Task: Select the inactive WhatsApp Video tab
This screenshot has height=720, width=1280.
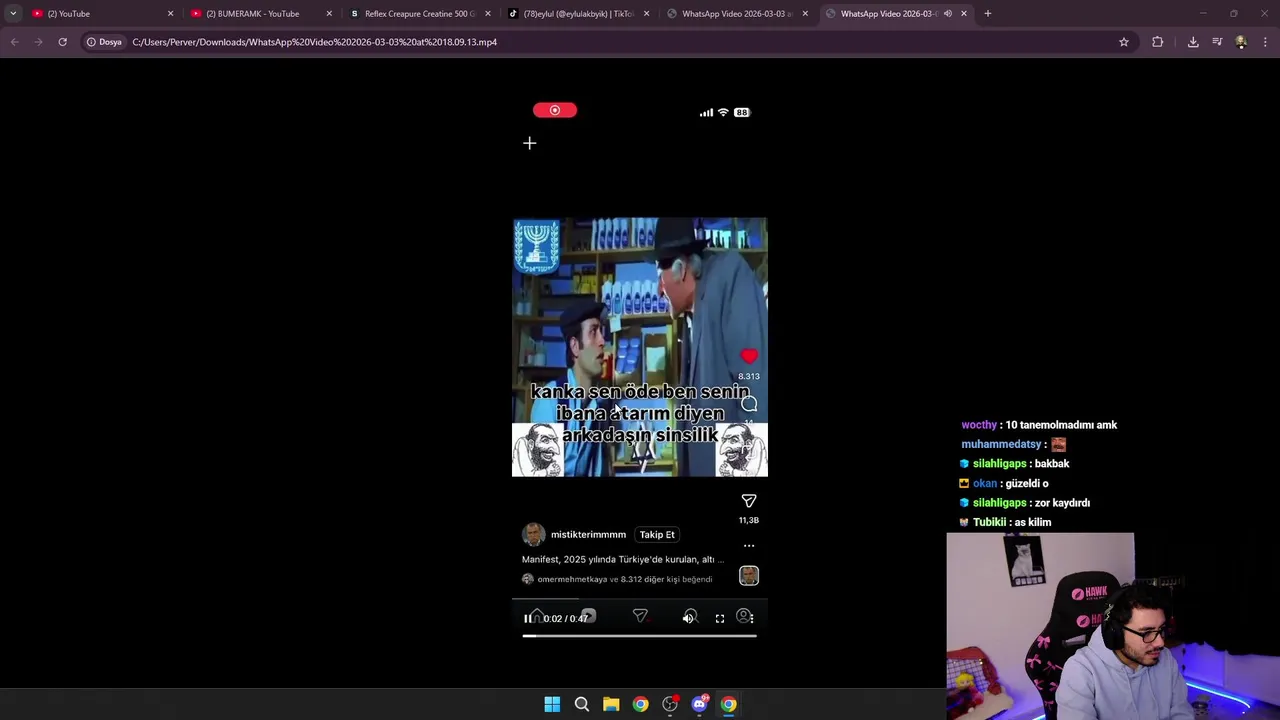Action: coord(737,13)
